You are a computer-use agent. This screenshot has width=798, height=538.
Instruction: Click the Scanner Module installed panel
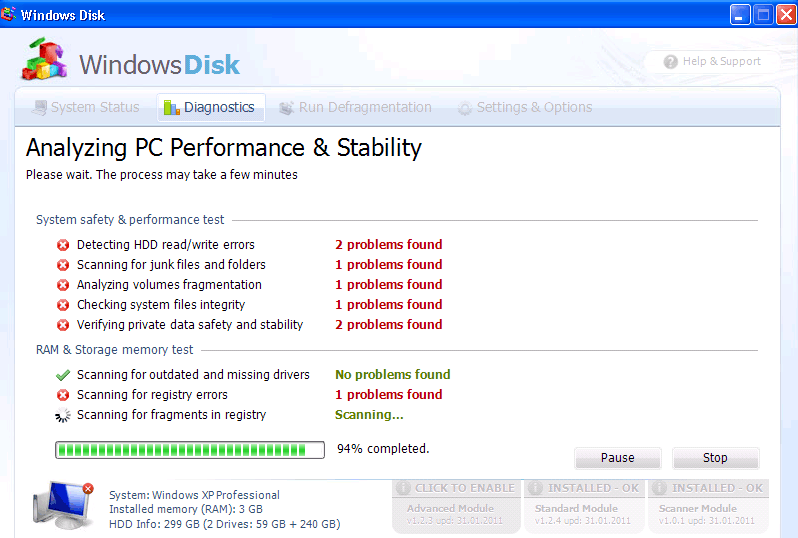[x=708, y=505]
